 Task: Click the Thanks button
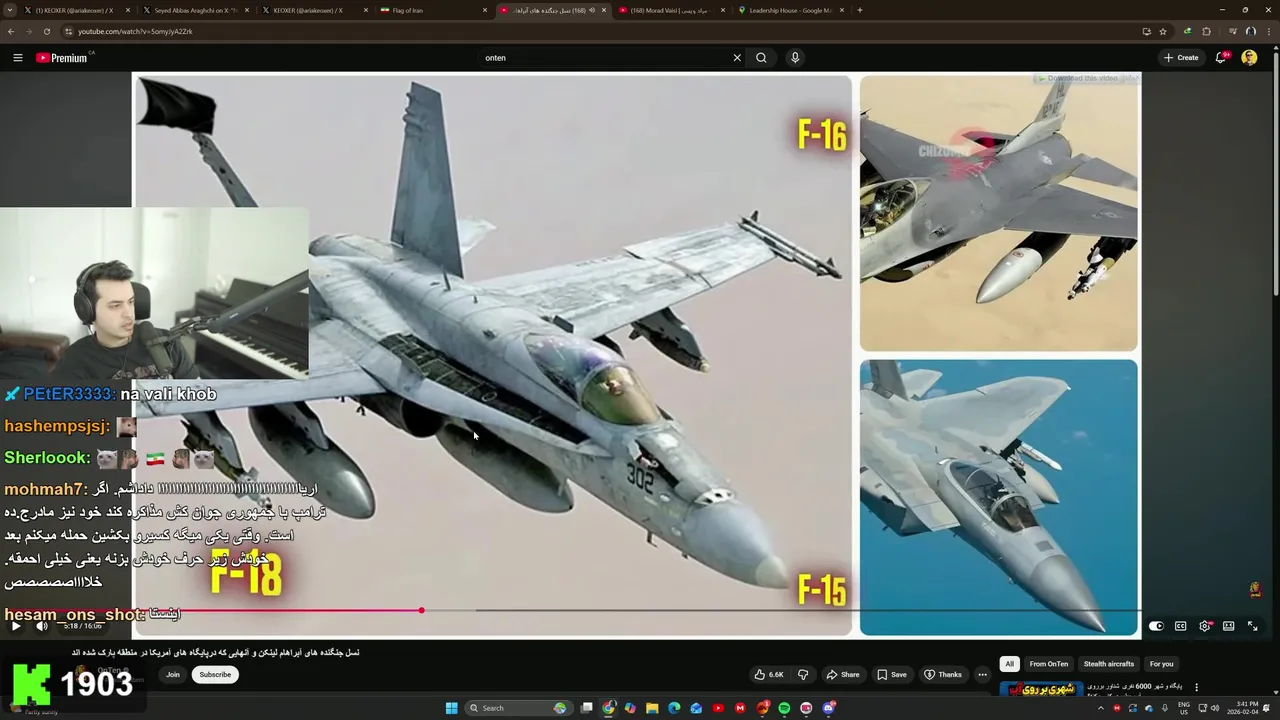click(942, 675)
